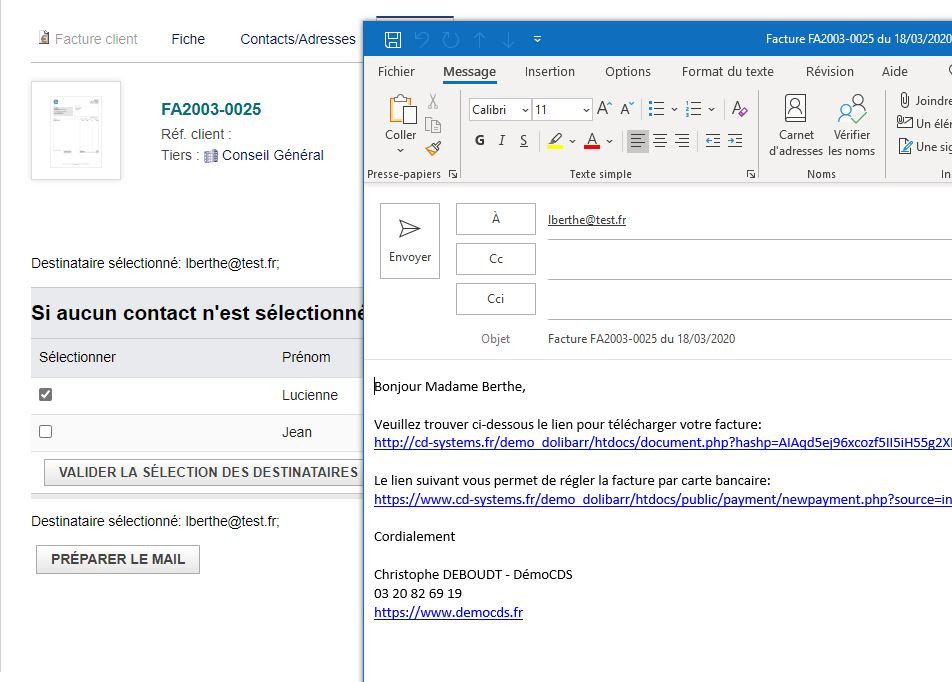Click the Objet subject field

(x=750, y=339)
